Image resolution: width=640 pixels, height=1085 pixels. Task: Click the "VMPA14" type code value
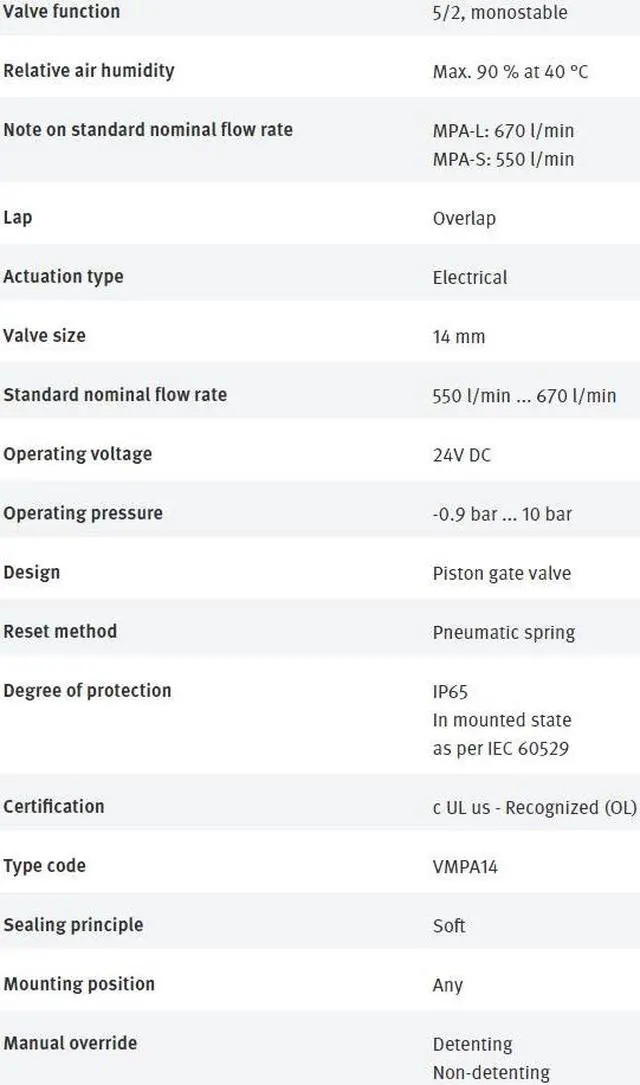465,867
